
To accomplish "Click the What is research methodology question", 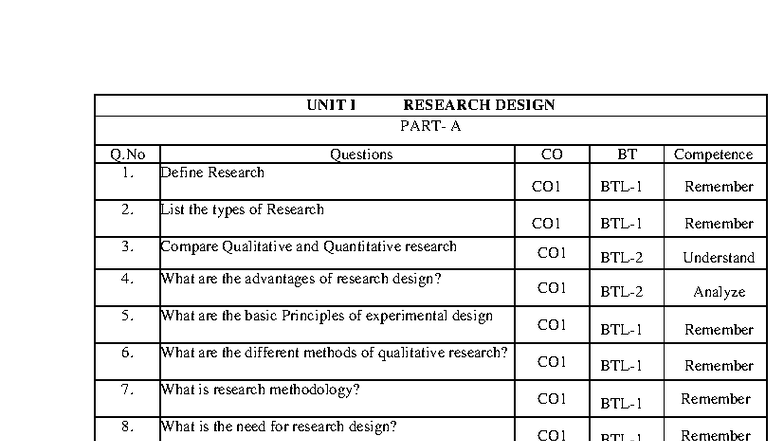I will coord(260,390).
